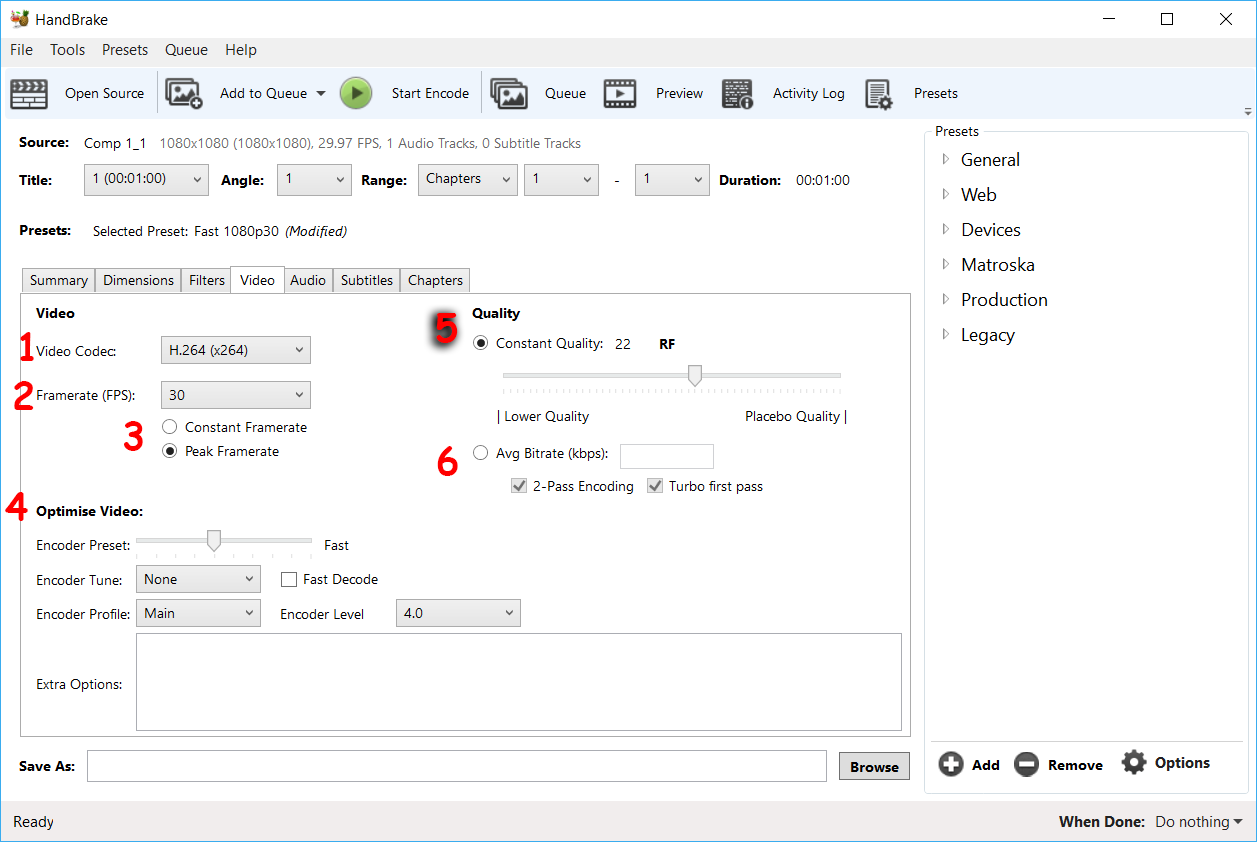This screenshot has width=1257, height=842.
Task: Click the Presets toolbar list icon
Action: coord(878,94)
